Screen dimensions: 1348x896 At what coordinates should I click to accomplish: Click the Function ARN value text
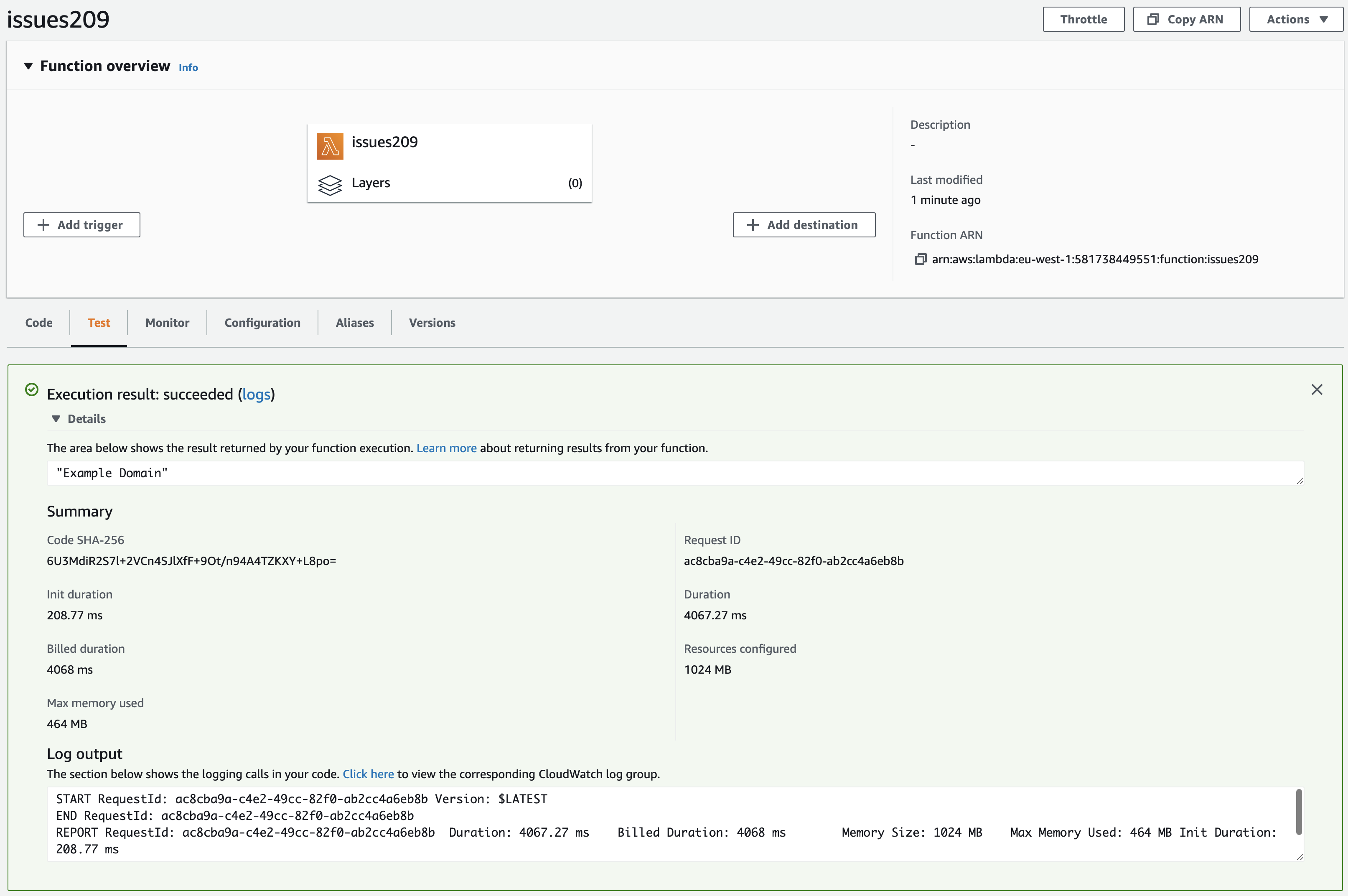pos(1095,260)
